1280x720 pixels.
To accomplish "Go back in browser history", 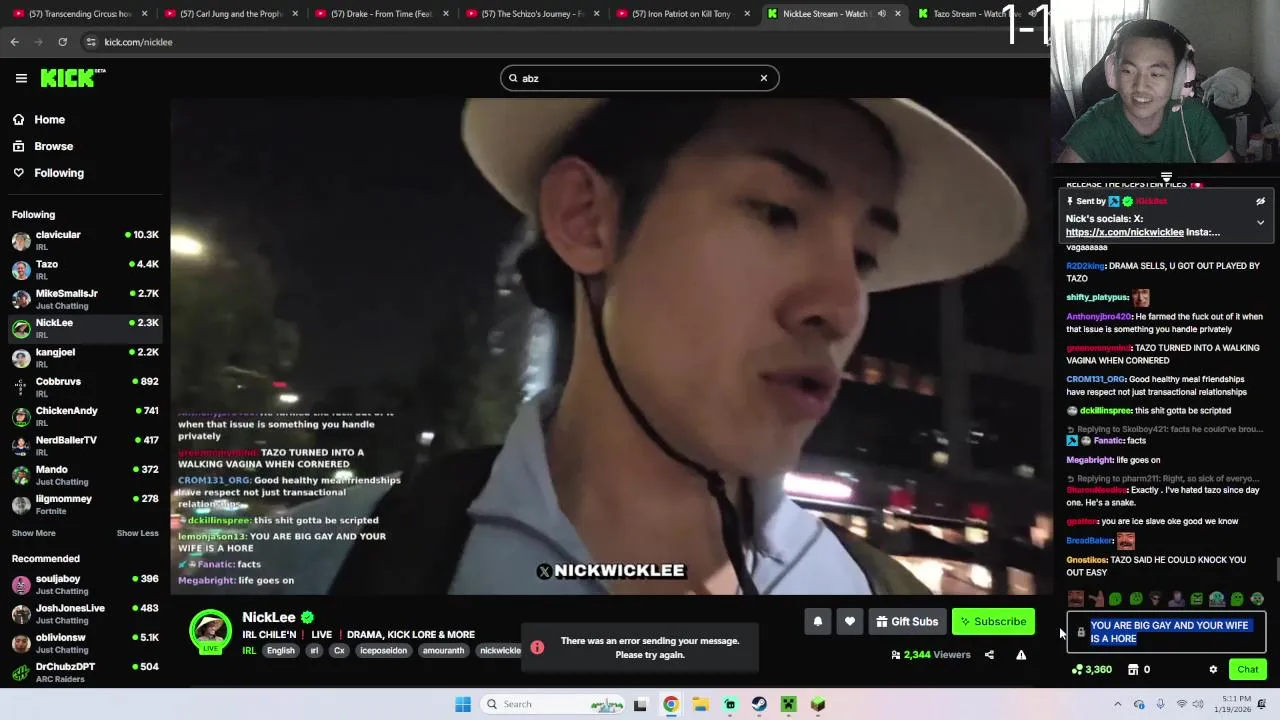I will (x=14, y=42).
